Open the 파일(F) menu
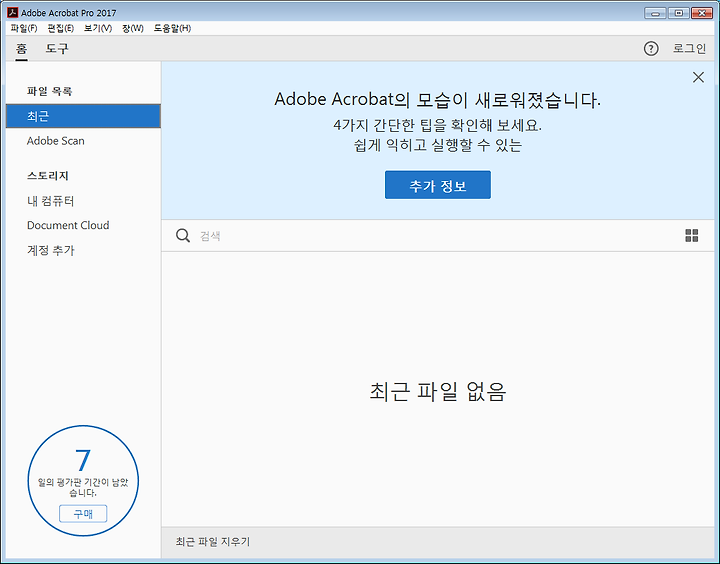 click(x=24, y=28)
